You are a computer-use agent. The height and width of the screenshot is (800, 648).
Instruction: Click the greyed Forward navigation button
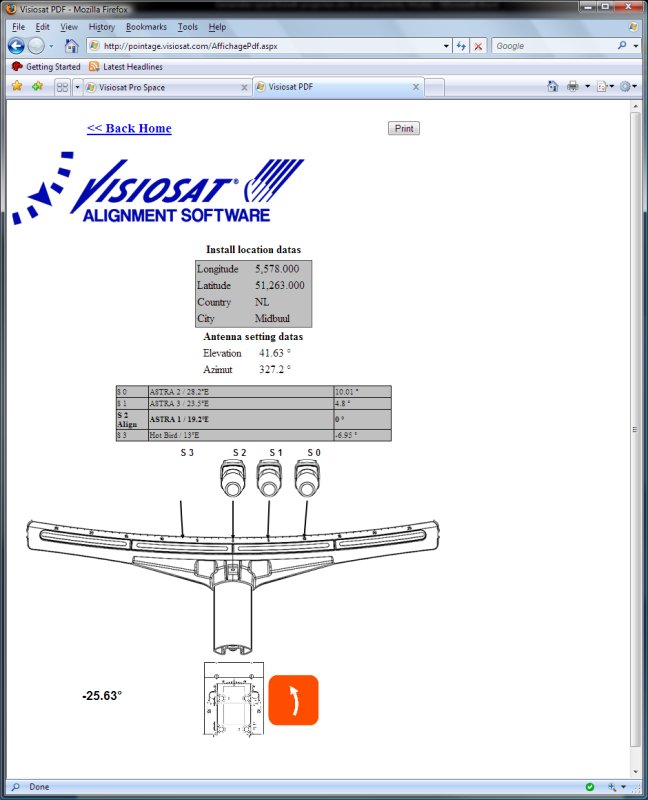[36, 46]
